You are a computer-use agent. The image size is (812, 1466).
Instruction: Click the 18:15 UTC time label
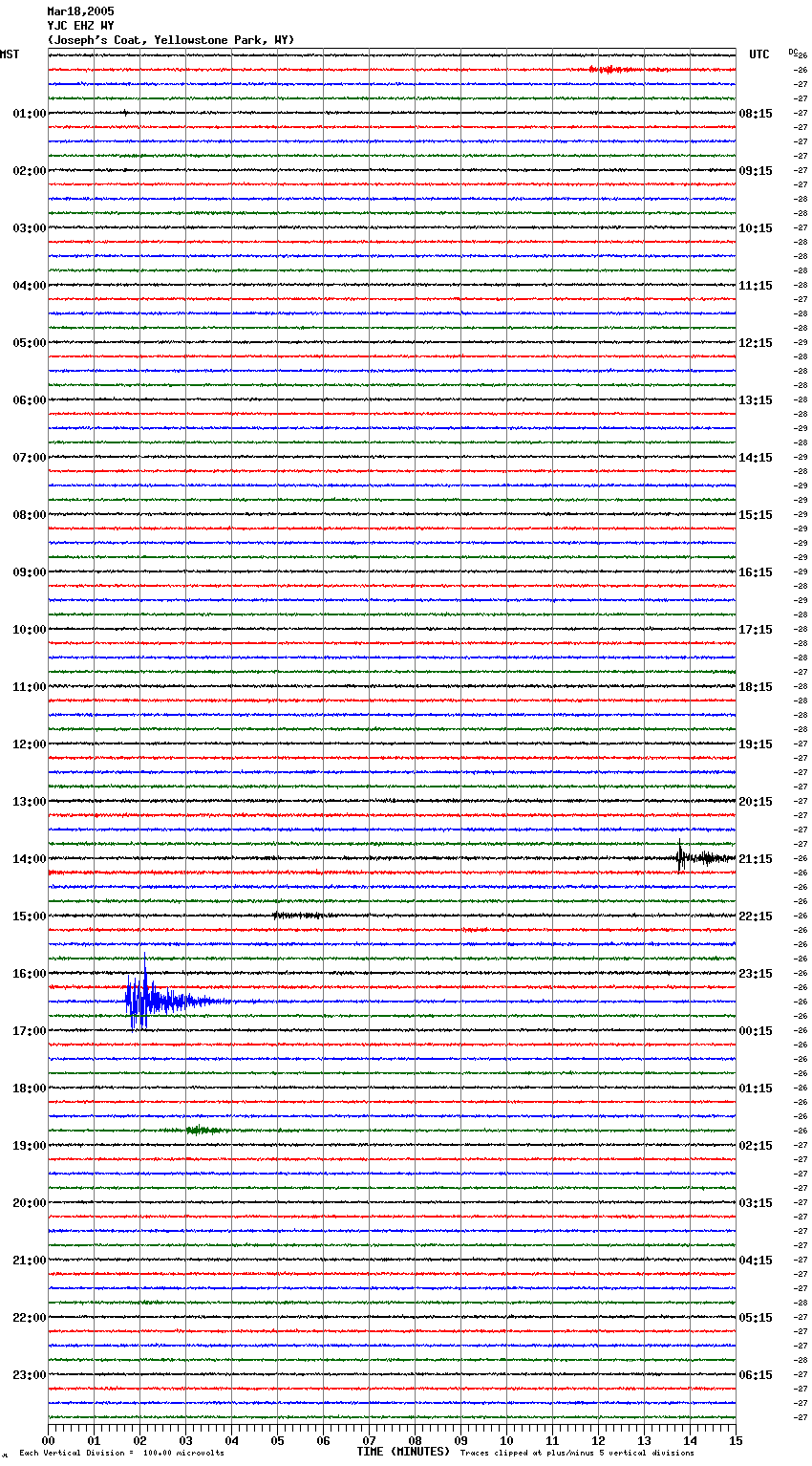756,687
